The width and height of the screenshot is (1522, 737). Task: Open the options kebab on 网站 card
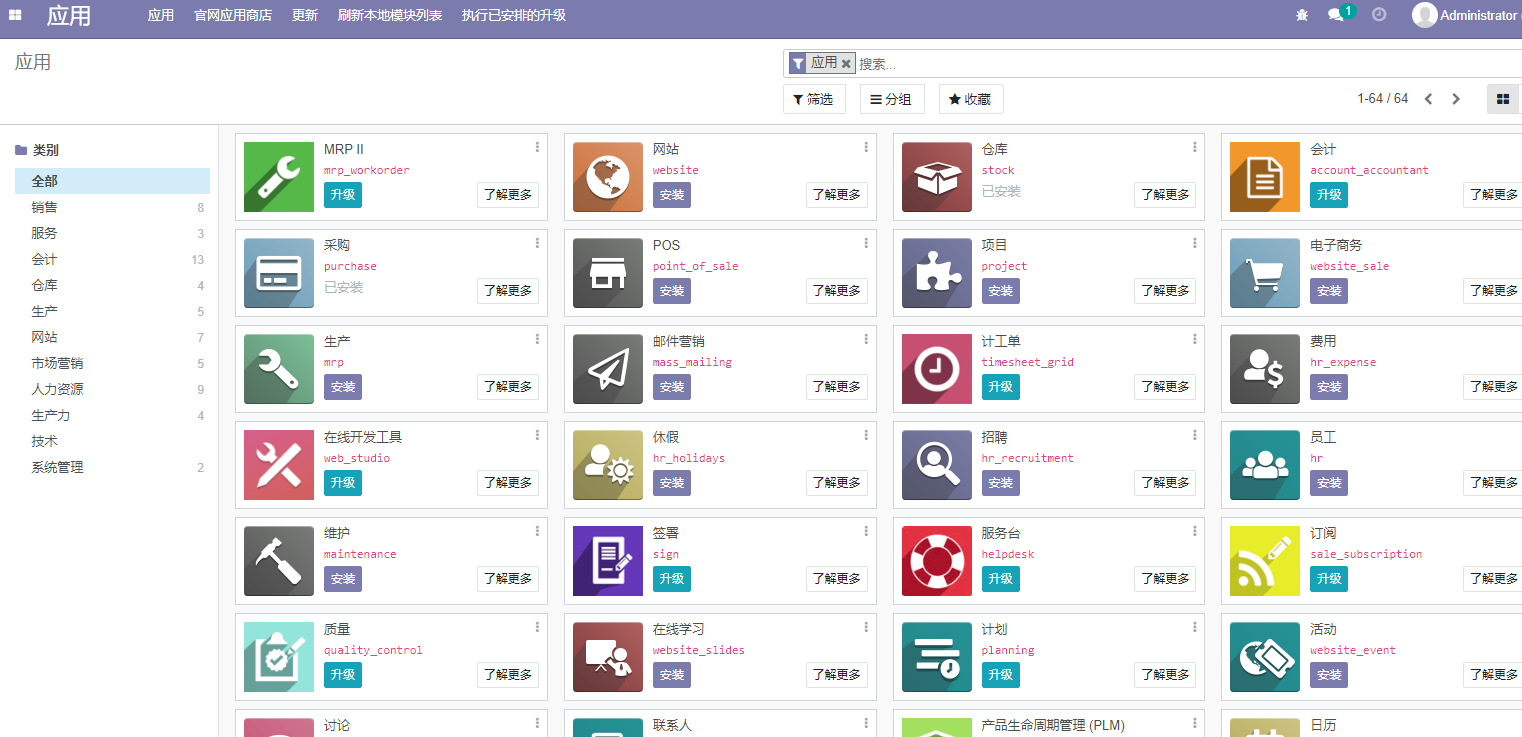pos(866,147)
